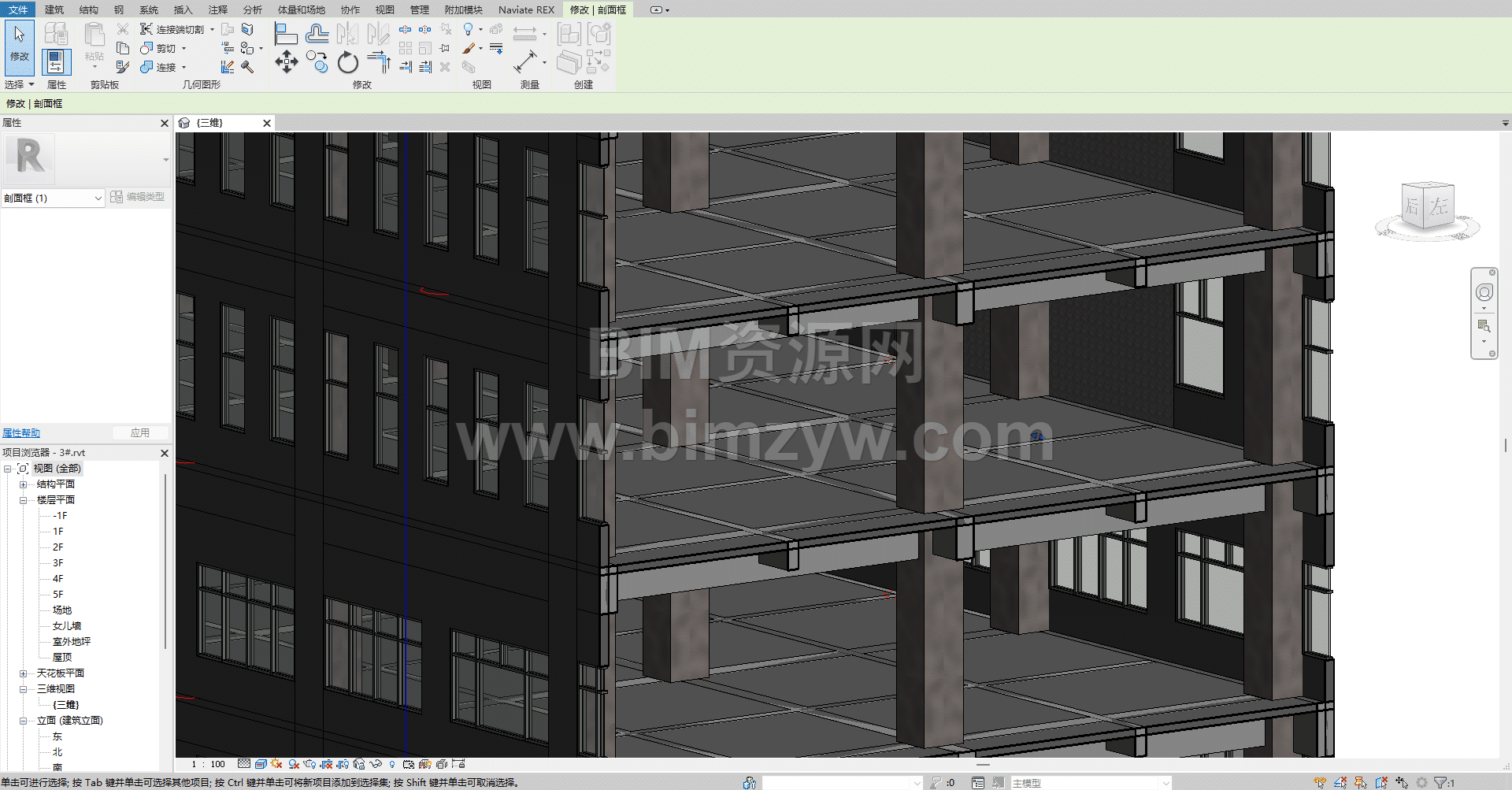Select the Move tool icon

286,61
